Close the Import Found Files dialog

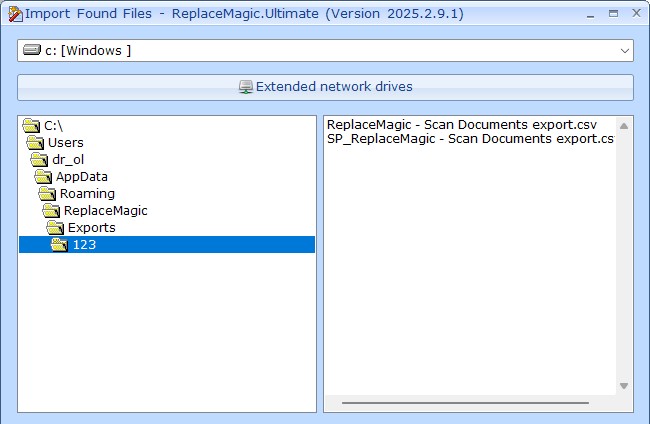pos(635,14)
